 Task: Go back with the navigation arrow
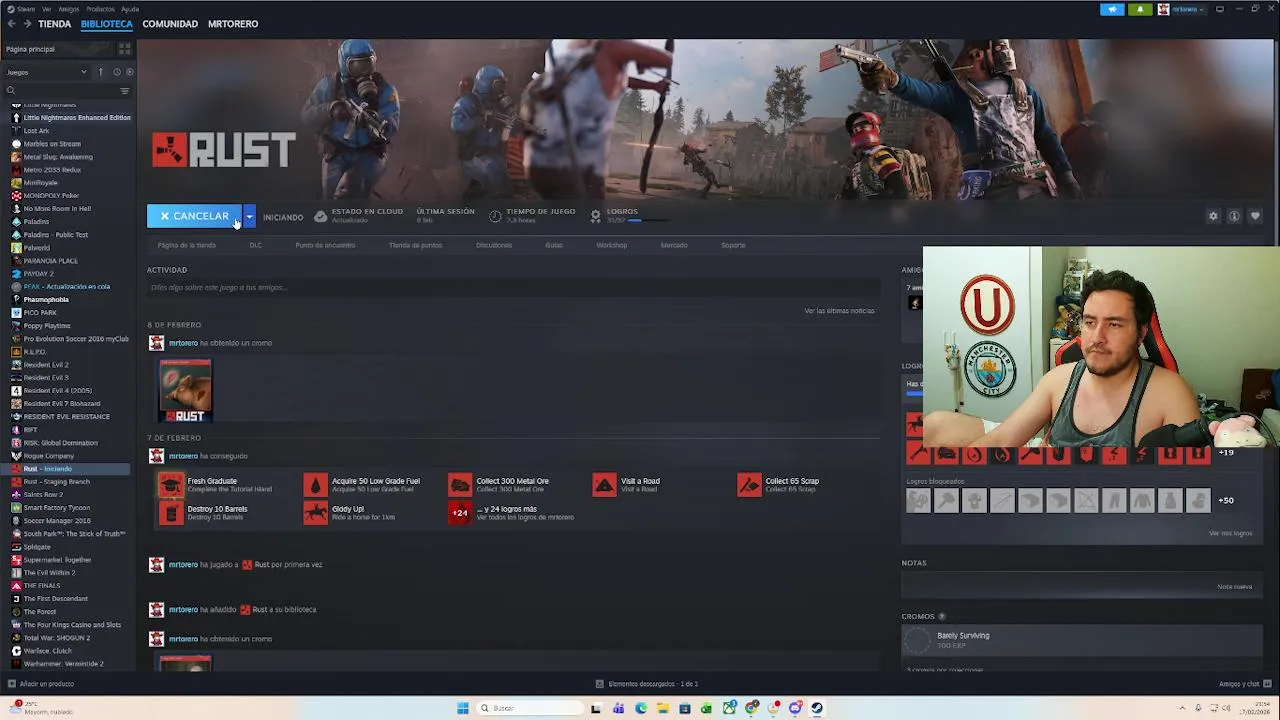[x=11, y=24]
